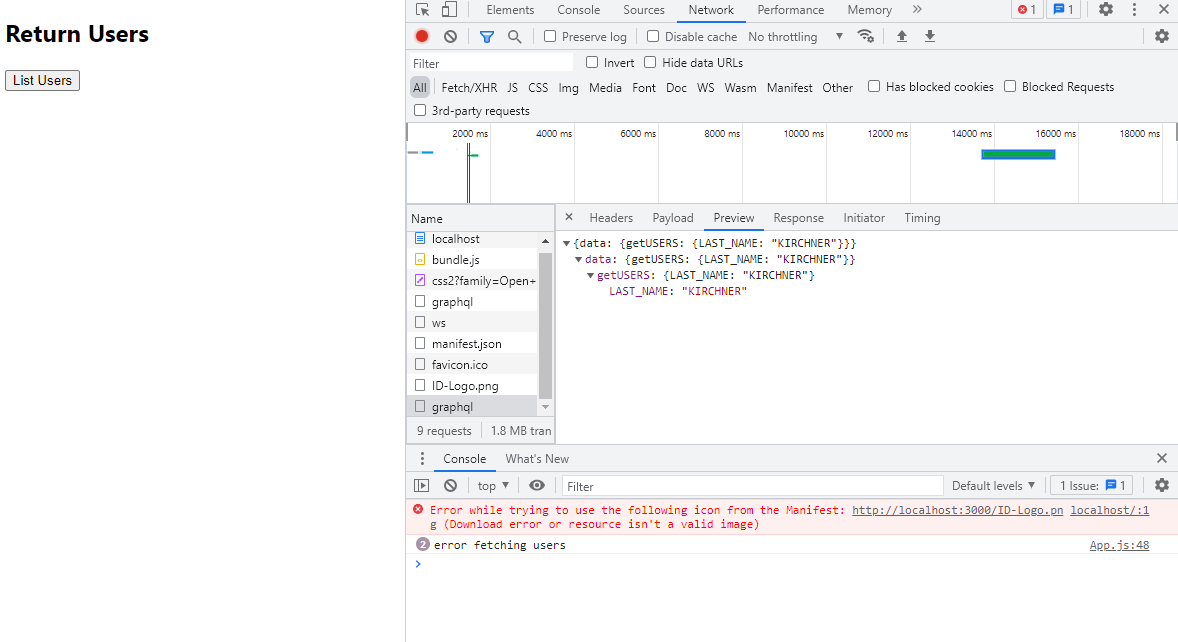The image size is (1178, 642).
Task: Open network conditions wifi icon
Action: 865,36
